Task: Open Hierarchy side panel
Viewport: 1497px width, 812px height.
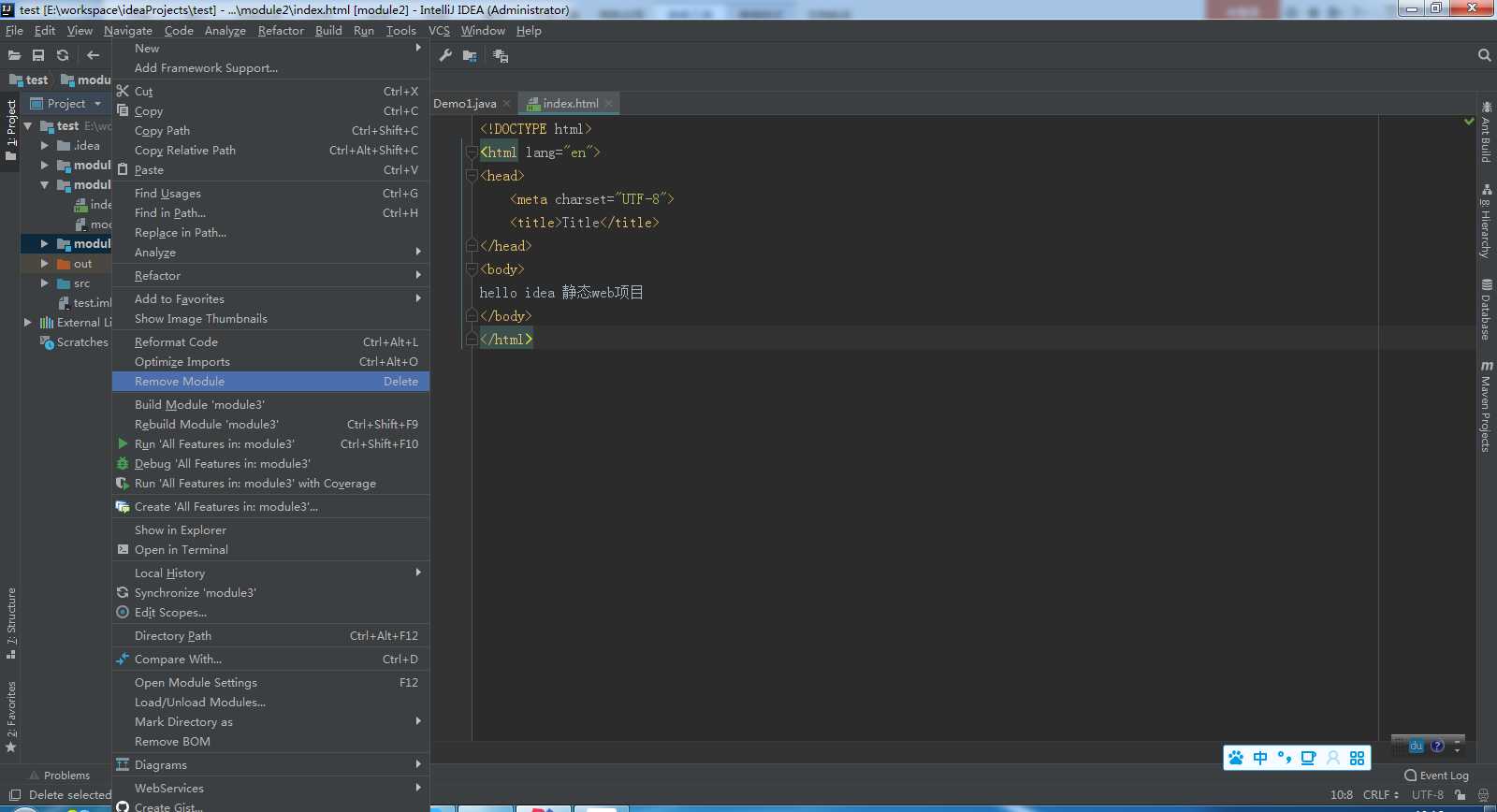Action: (x=1486, y=221)
